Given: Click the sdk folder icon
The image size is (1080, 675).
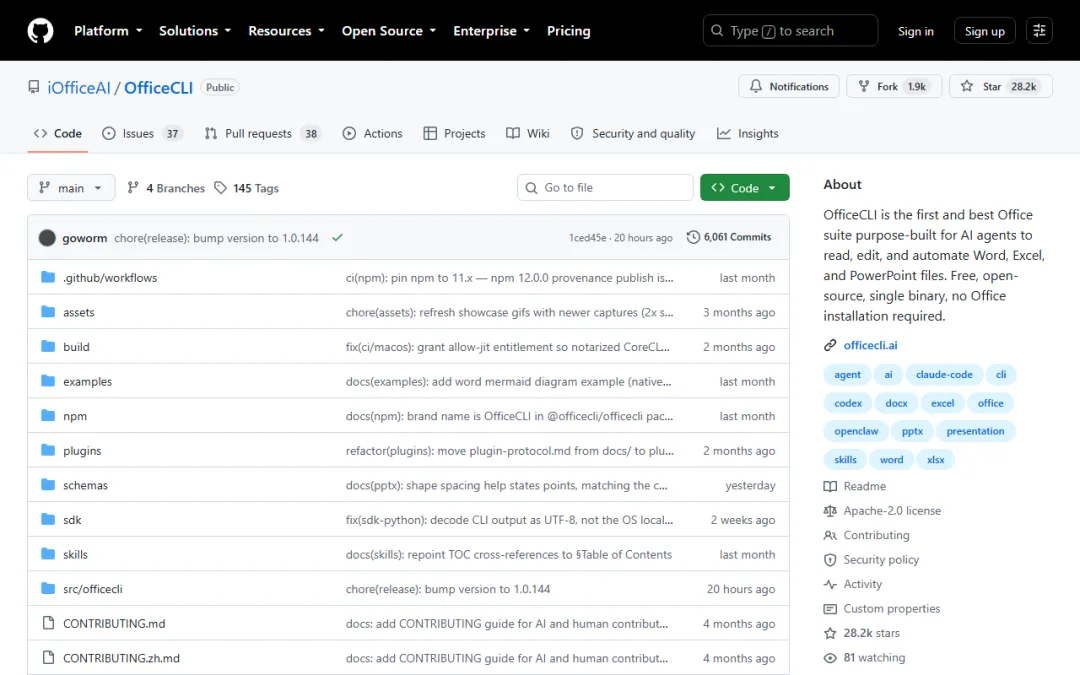Looking at the screenshot, I should 48,519.
